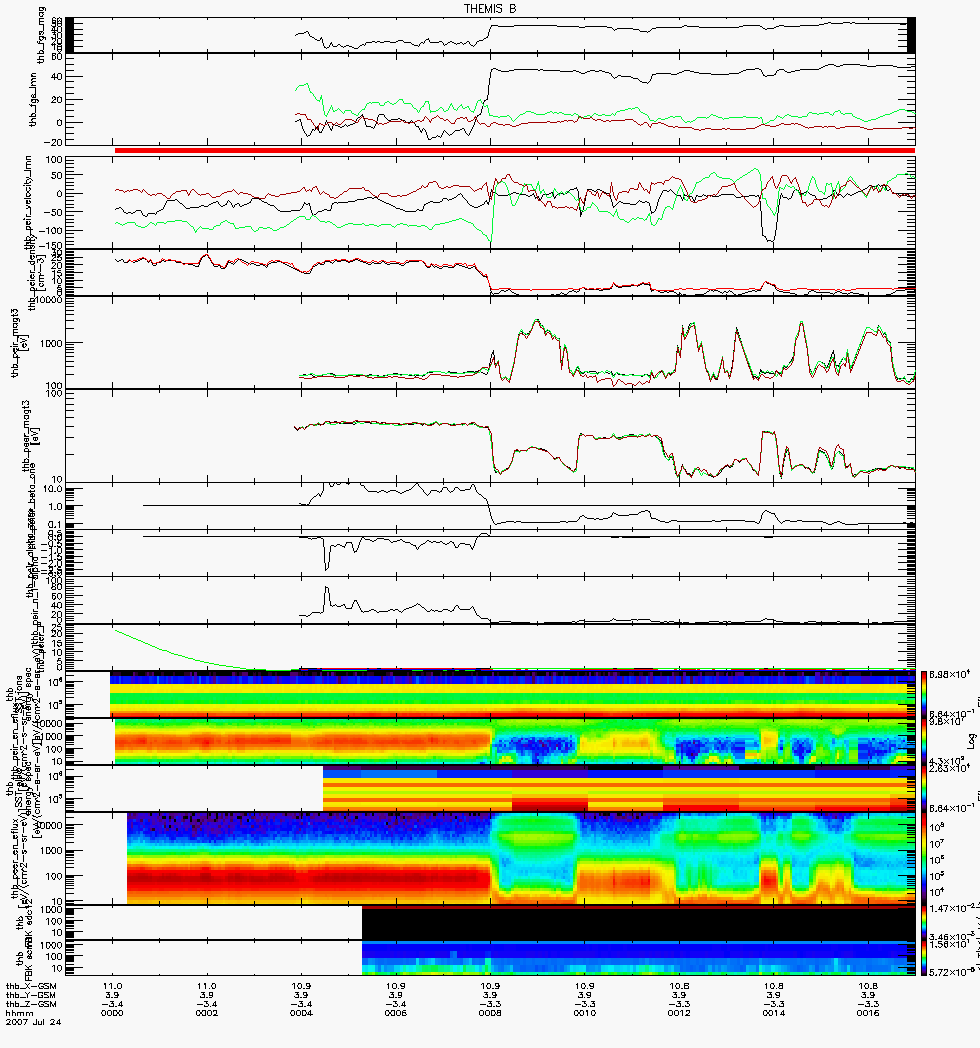Select the 0014 time tick label
980x1048 pixels.
(773, 1013)
